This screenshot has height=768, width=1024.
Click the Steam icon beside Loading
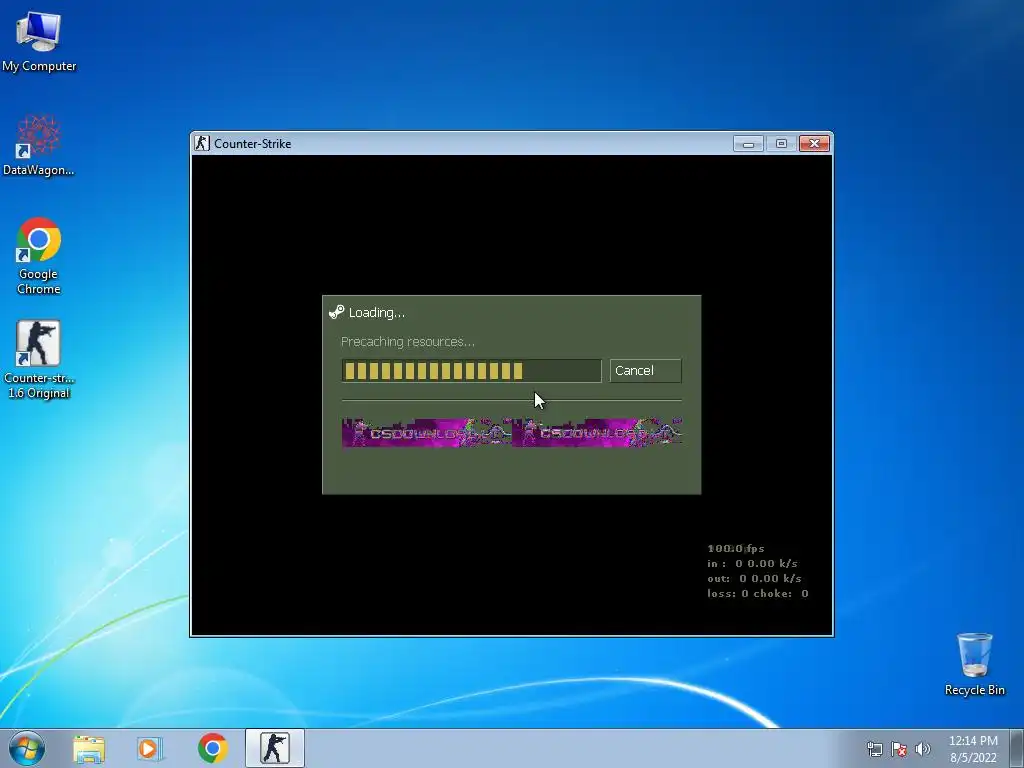[x=336, y=312]
